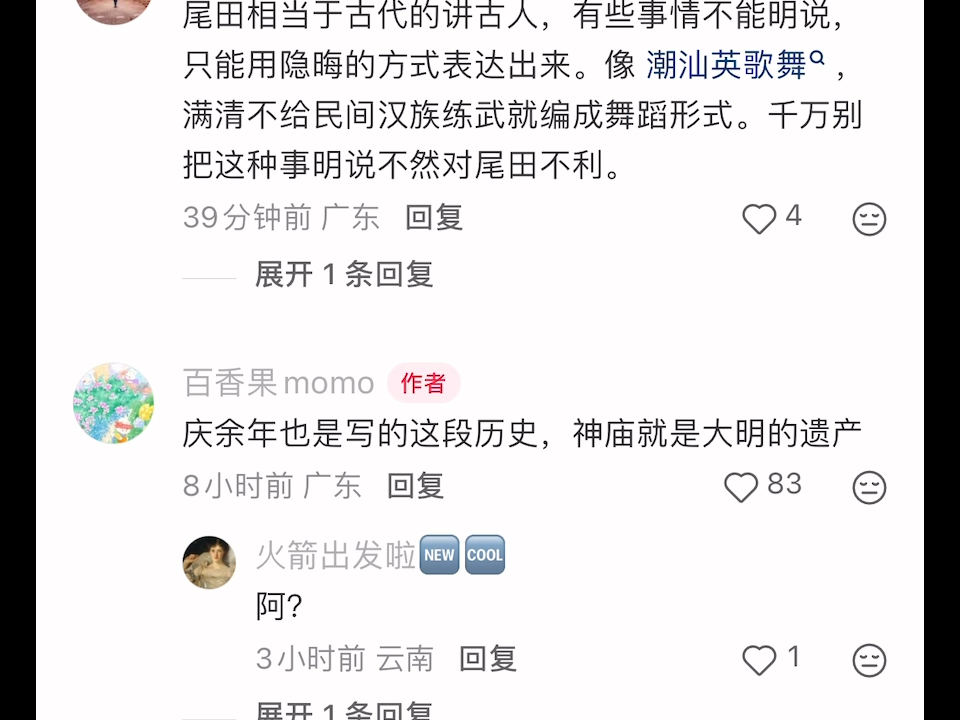Like 火箭出发啦's reply with heart icon
The image size is (960, 720).
759,660
